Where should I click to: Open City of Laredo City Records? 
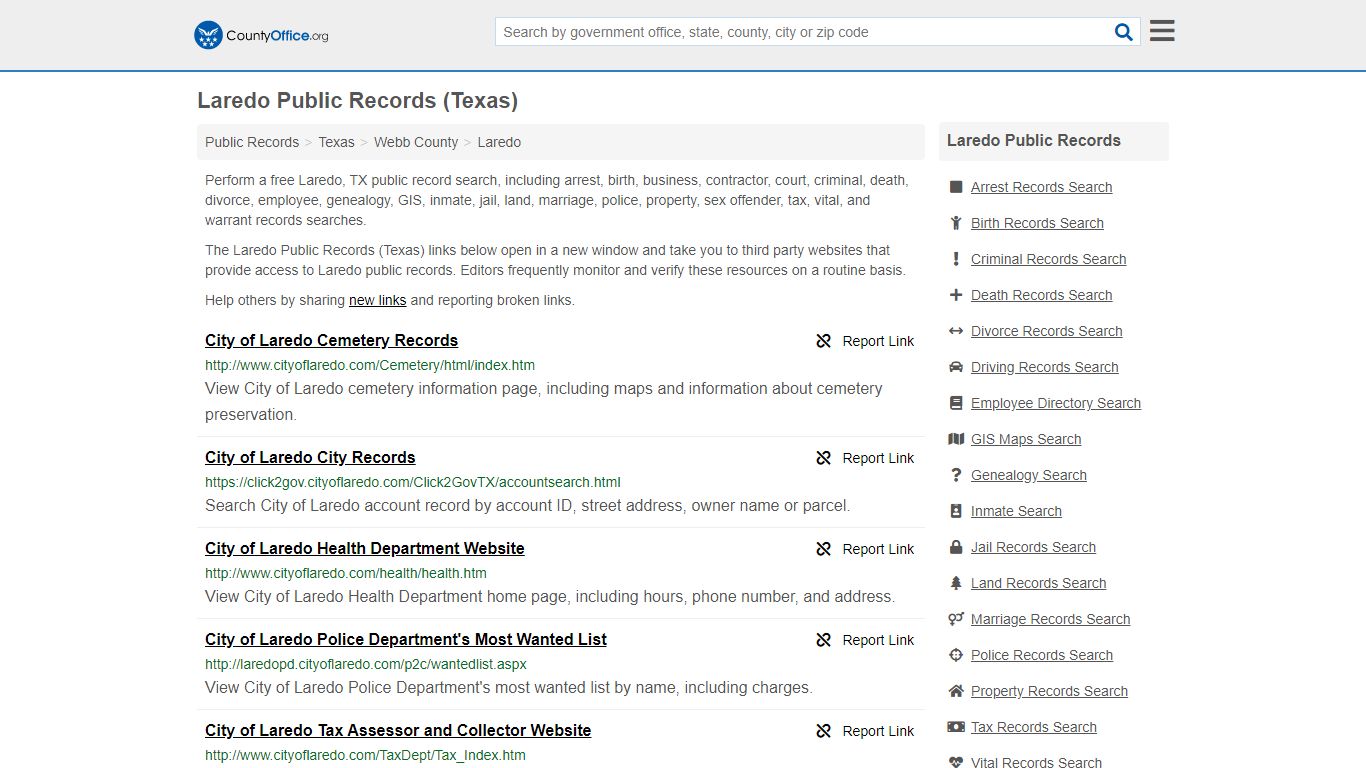coord(310,457)
